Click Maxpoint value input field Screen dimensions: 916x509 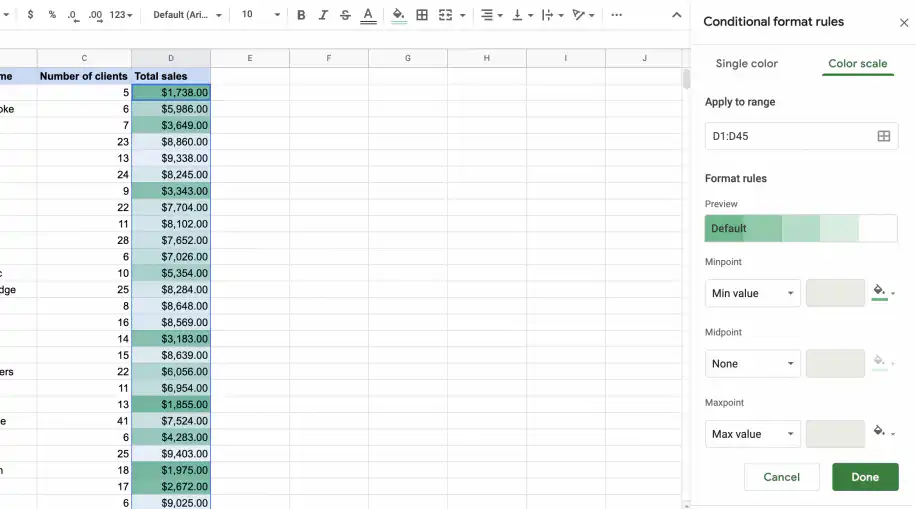(835, 434)
